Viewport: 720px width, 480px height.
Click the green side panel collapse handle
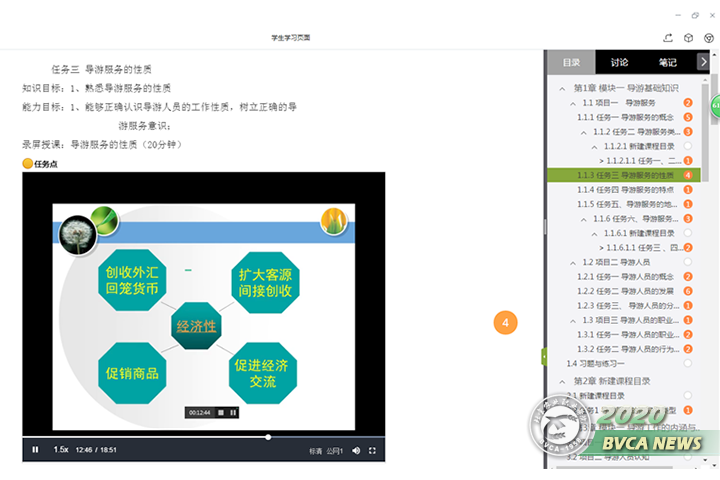(x=544, y=356)
